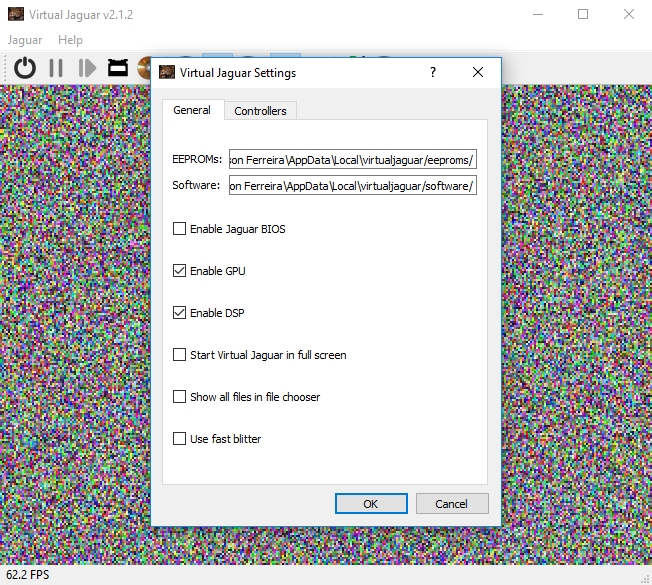Image resolution: width=652 pixels, height=585 pixels.
Task: Open the Help menu
Action: (x=70, y=40)
